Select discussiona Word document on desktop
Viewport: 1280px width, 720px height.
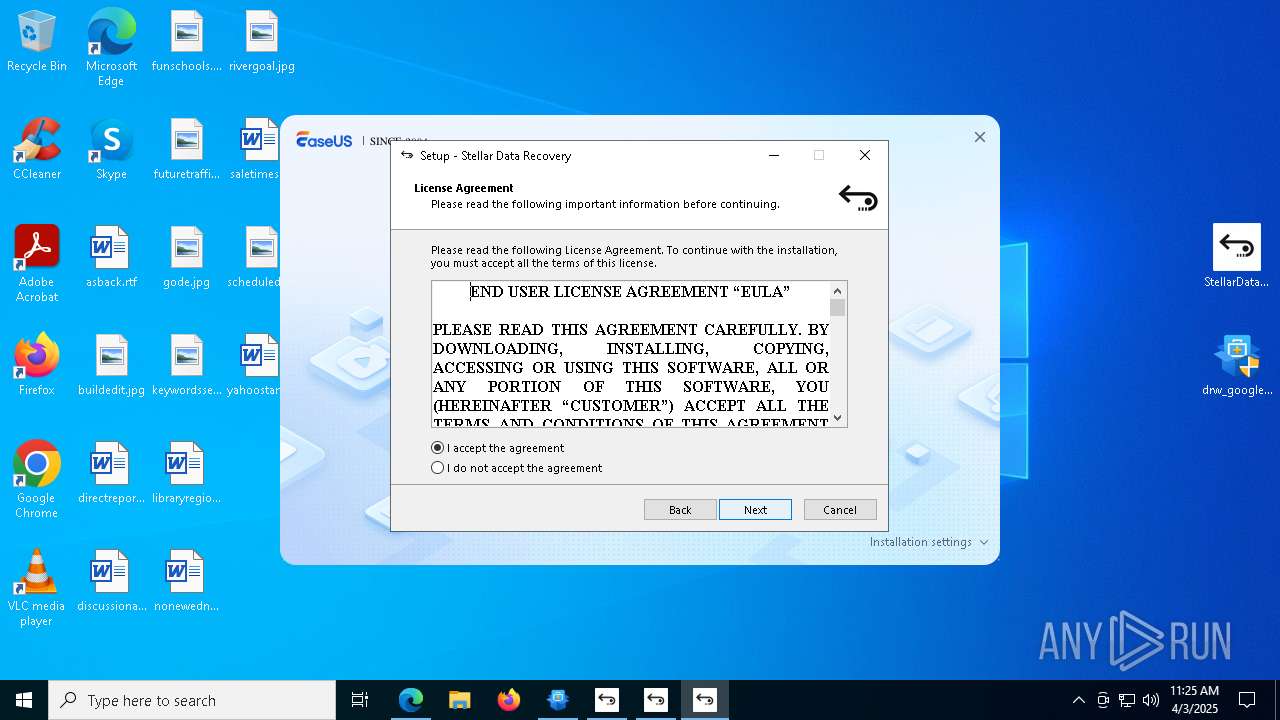pos(111,582)
